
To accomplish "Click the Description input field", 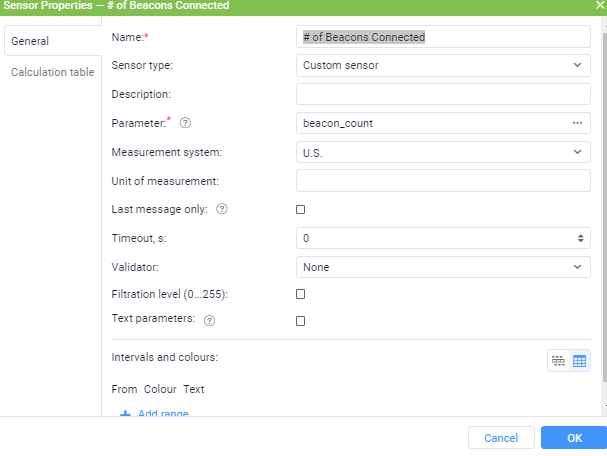I will (443, 94).
